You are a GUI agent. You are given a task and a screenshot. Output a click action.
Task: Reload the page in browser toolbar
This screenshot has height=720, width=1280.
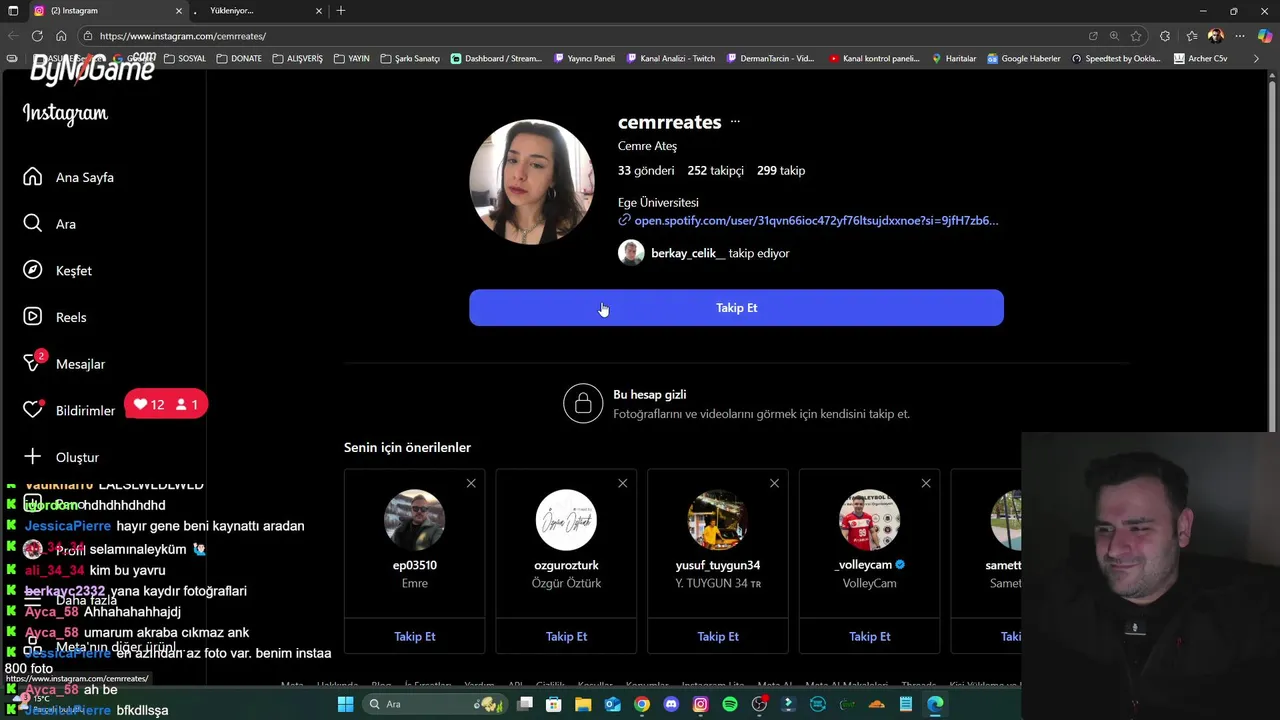click(x=37, y=36)
